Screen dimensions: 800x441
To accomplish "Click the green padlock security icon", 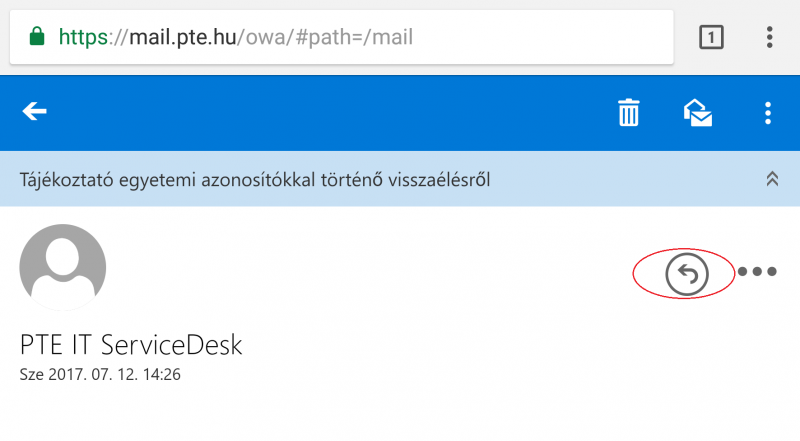I will (37, 37).
